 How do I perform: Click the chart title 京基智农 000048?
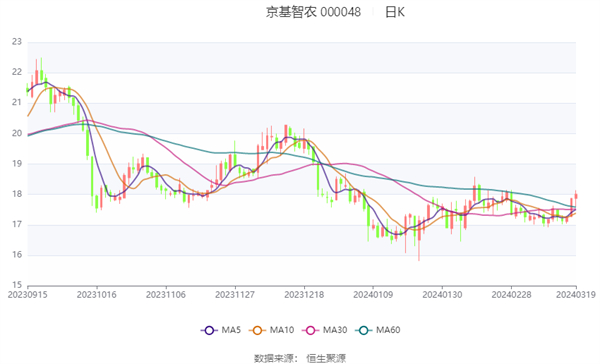tap(313, 12)
